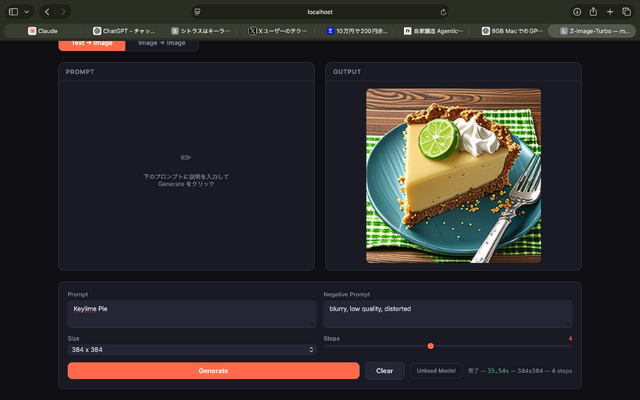Viewport: 640px width, 400px height.
Task: Open the Safari downloads icon
Action: [577, 11]
